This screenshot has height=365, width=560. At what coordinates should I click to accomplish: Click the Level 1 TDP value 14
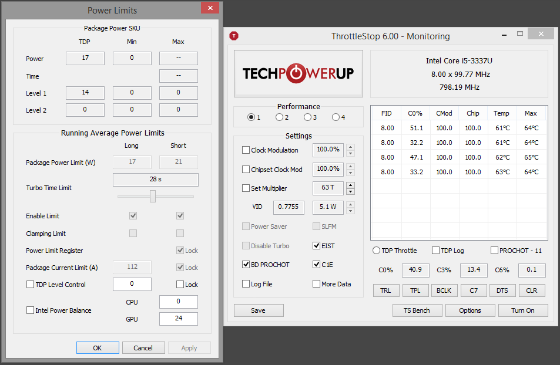85,92
